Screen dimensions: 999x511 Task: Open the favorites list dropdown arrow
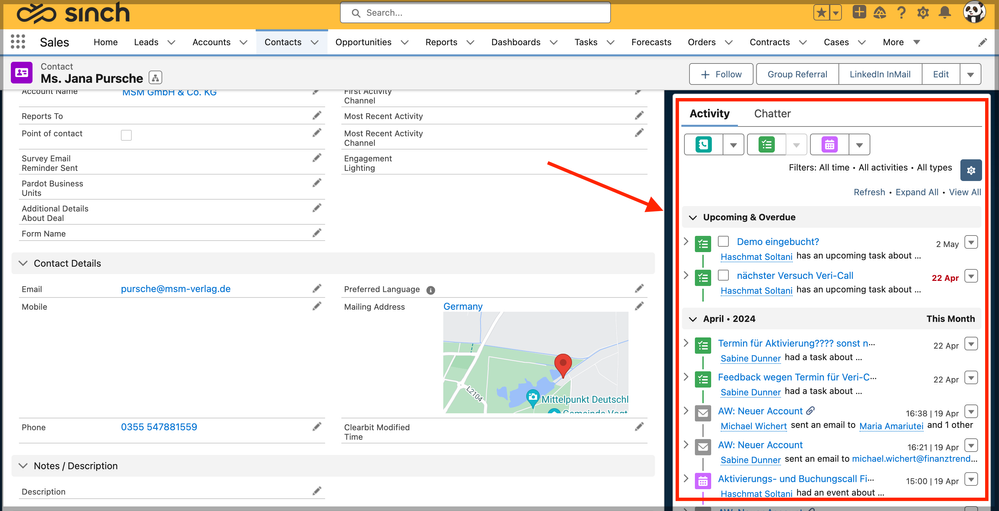pos(835,13)
